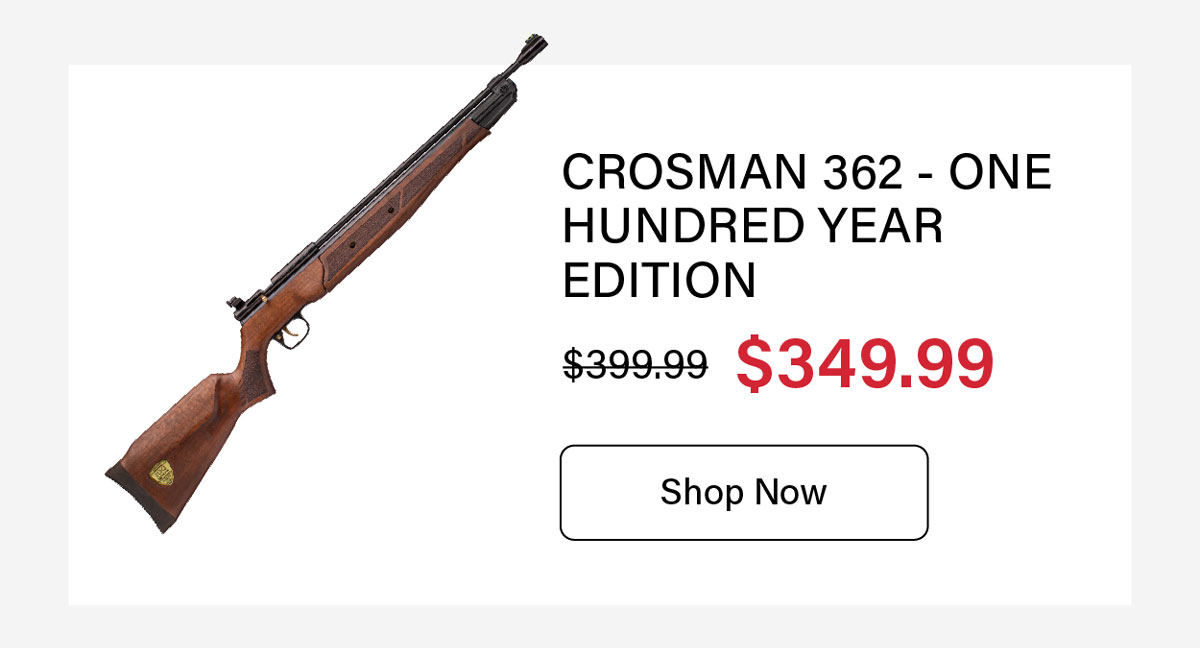Click inside the Shop Now rounded outline
Image resolution: width=1200 pixels, height=648 pixels.
coord(744,491)
